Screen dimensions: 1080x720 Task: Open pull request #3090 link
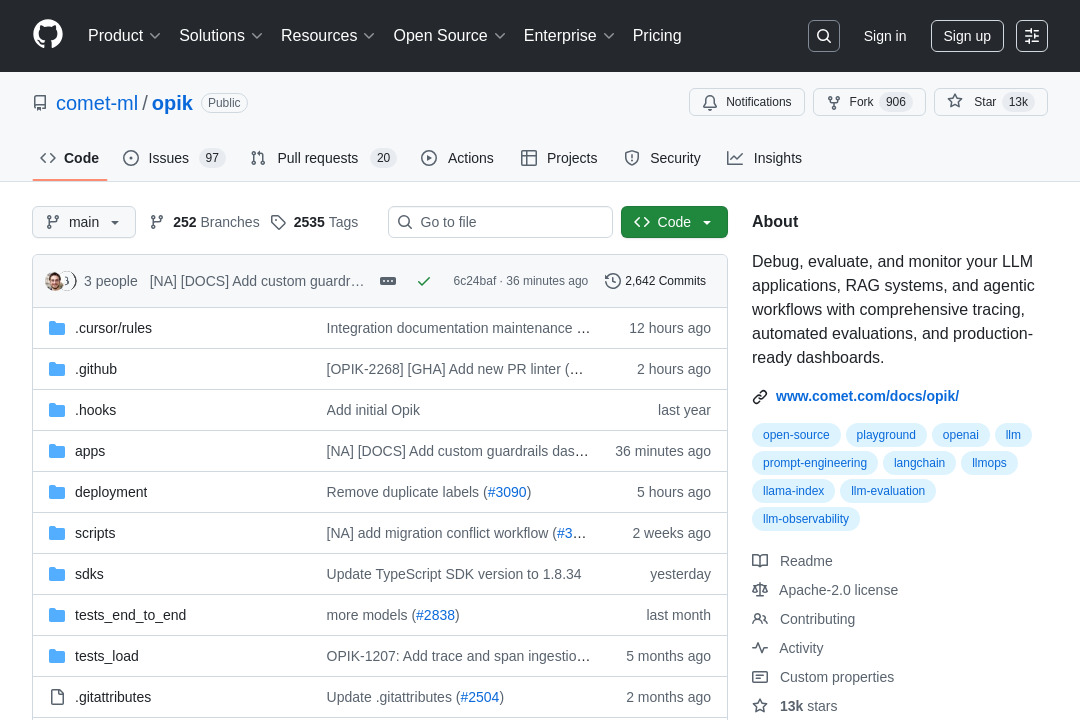point(507,492)
